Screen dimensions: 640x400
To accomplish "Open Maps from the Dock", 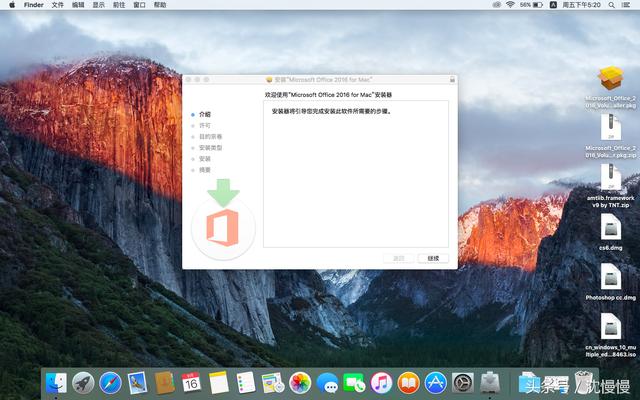I will (273, 383).
